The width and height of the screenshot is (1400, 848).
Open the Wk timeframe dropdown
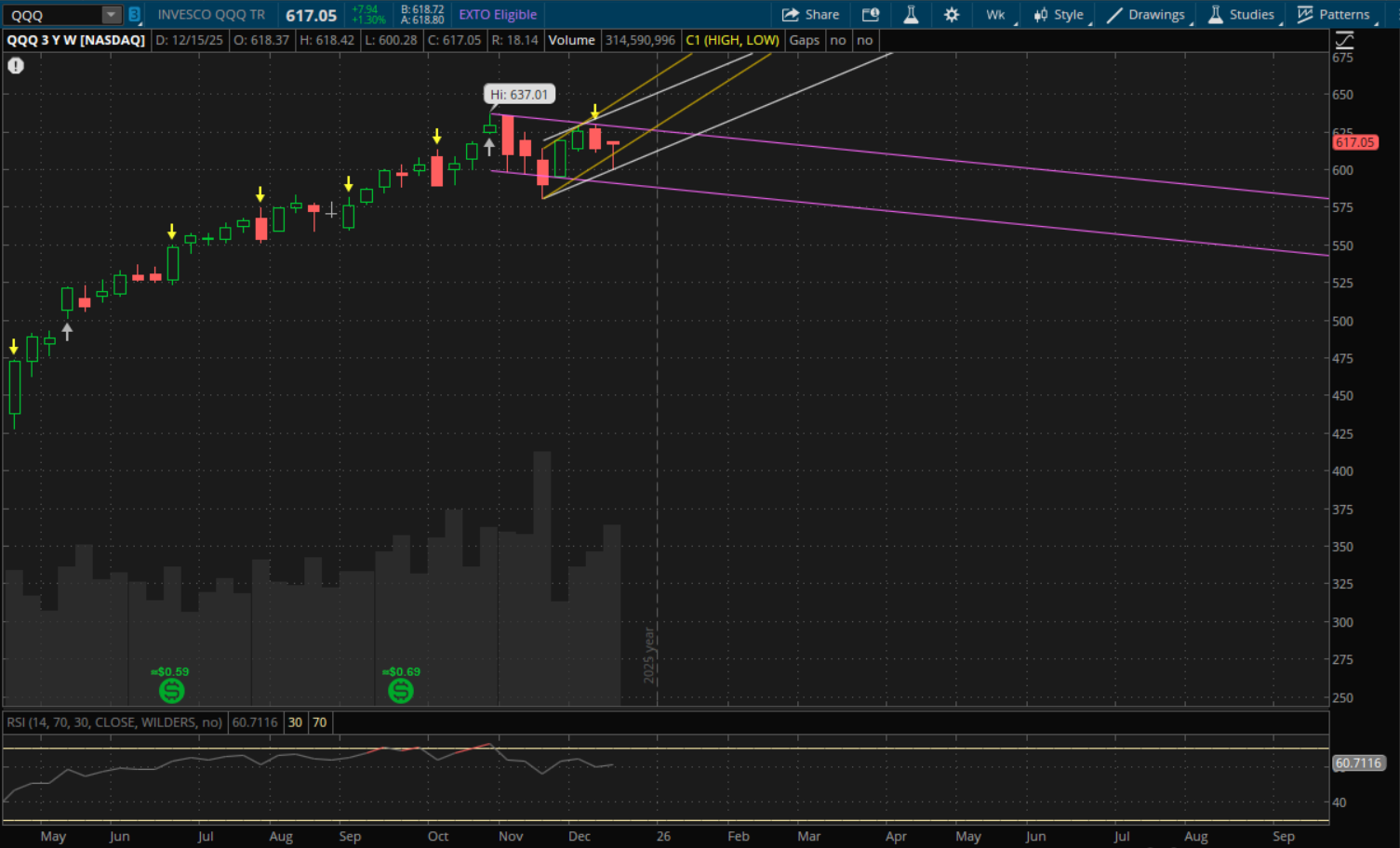(995, 15)
